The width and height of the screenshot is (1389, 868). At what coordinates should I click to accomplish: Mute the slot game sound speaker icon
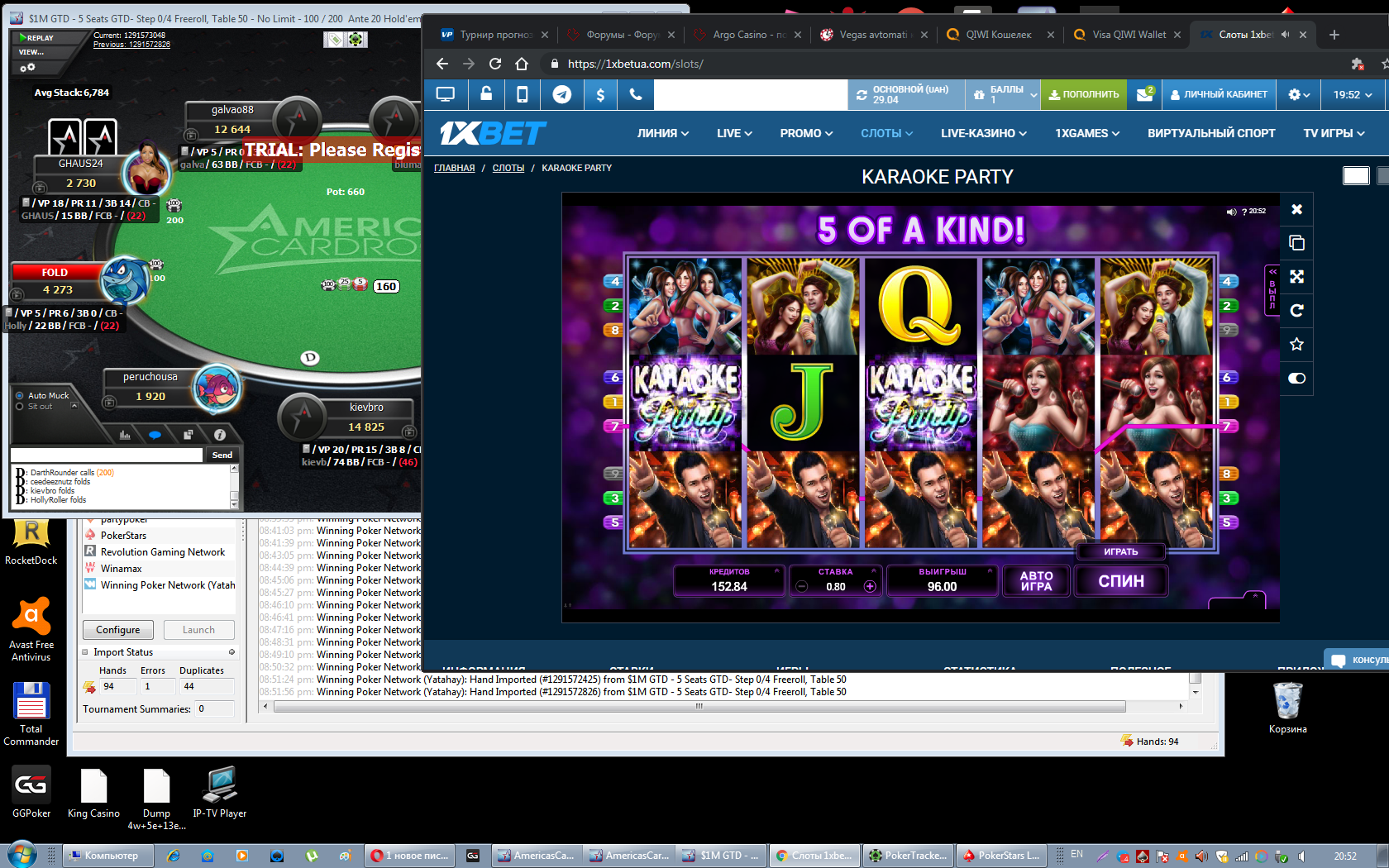tap(1231, 212)
